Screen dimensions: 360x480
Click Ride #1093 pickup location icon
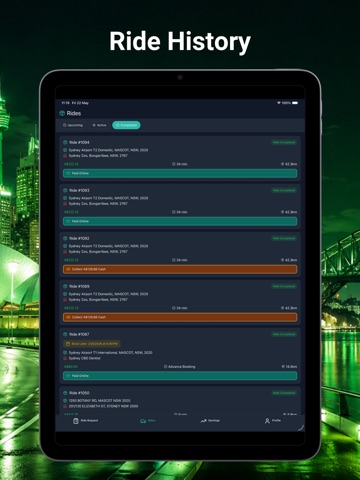point(65,198)
